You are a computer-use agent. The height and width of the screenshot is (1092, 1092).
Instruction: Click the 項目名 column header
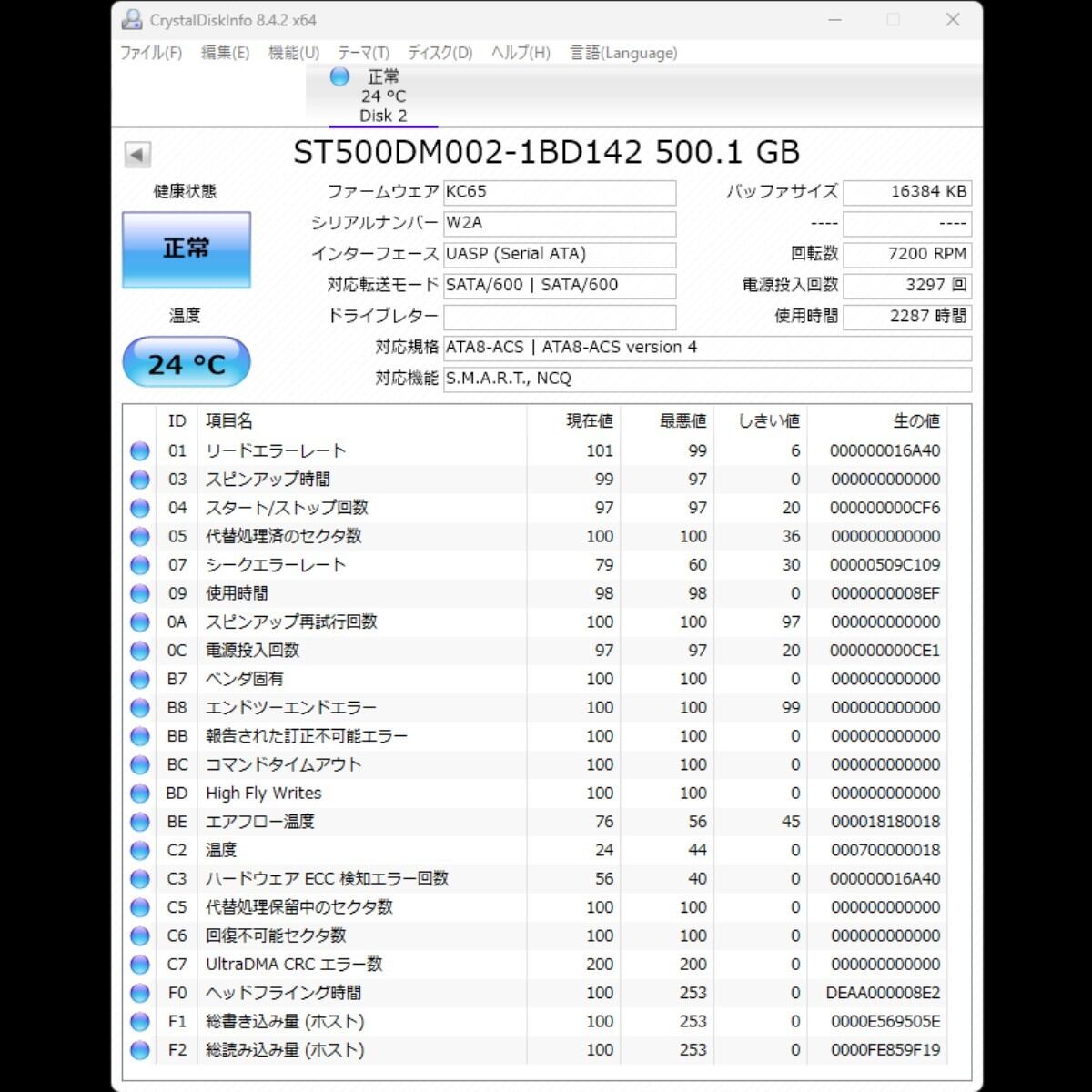(361, 420)
